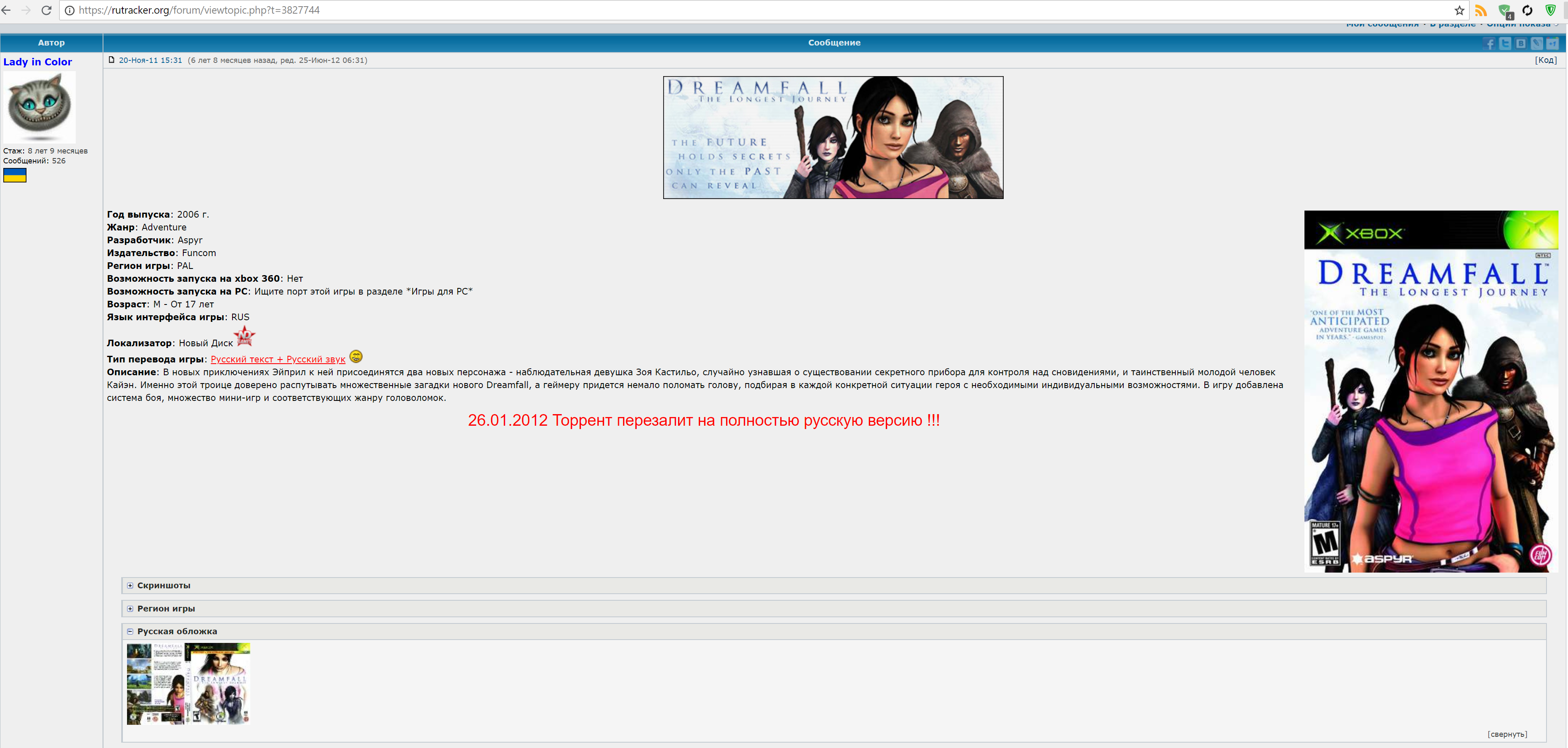The width and height of the screenshot is (1568, 748).
Task: Click the Сообщение column header
Action: (834, 43)
